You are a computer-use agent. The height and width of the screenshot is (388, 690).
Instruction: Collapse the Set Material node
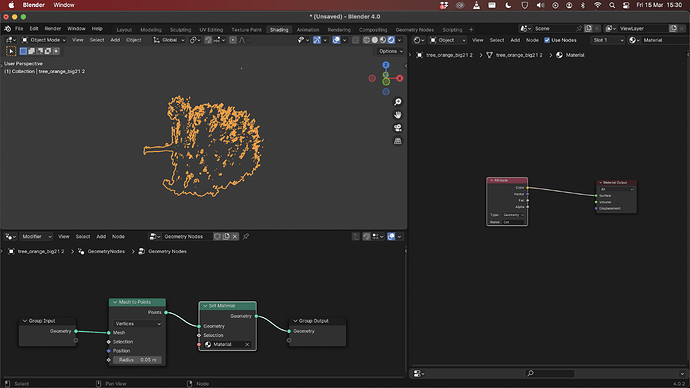(205, 306)
